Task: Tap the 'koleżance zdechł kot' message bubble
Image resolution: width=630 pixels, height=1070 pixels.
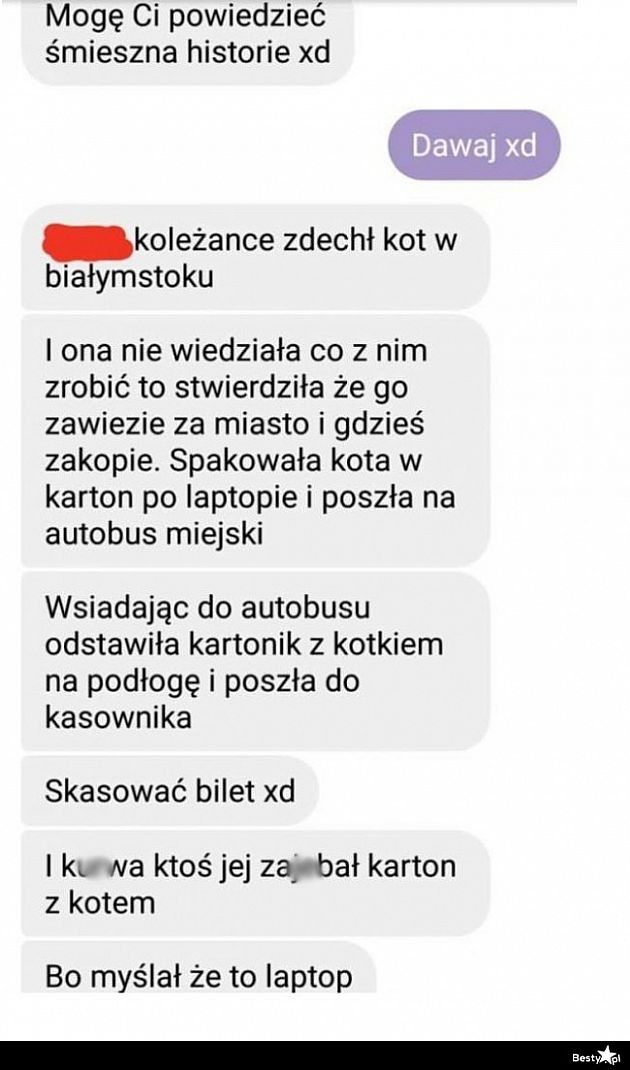Action: (255, 259)
